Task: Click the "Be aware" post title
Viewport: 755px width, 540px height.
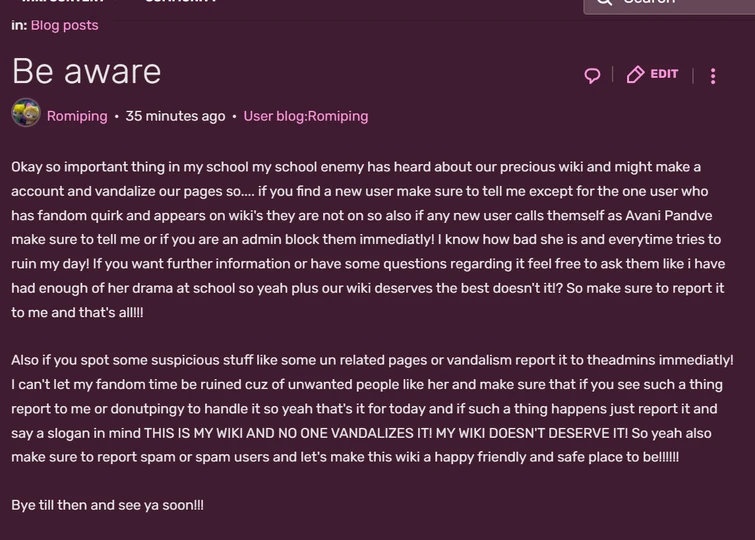Action: pos(86,71)
